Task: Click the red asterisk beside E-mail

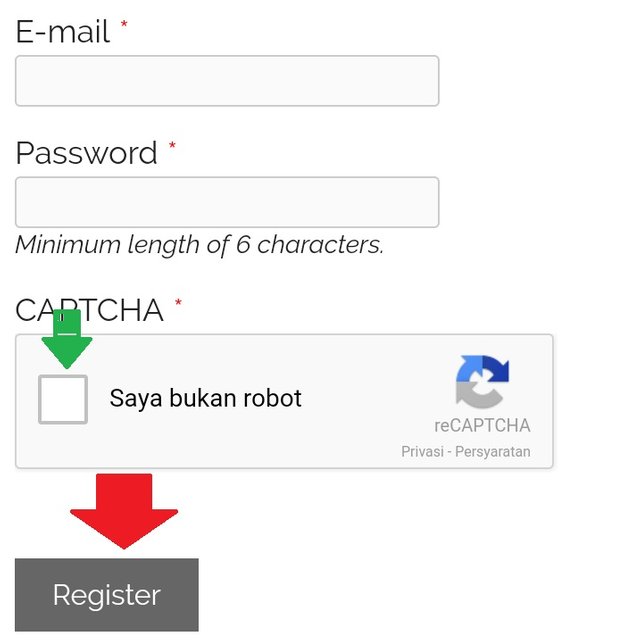Action: click(124, 26)
